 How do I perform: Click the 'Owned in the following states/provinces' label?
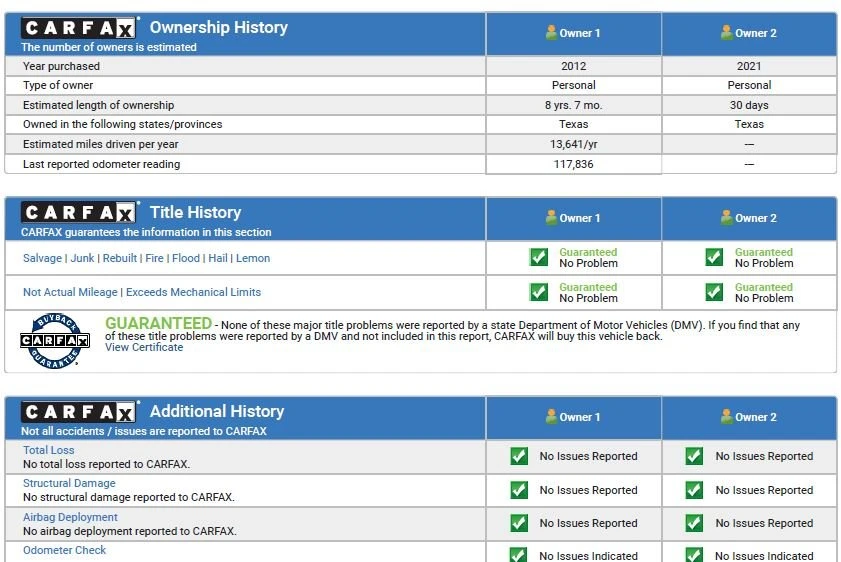pos(122,124)
